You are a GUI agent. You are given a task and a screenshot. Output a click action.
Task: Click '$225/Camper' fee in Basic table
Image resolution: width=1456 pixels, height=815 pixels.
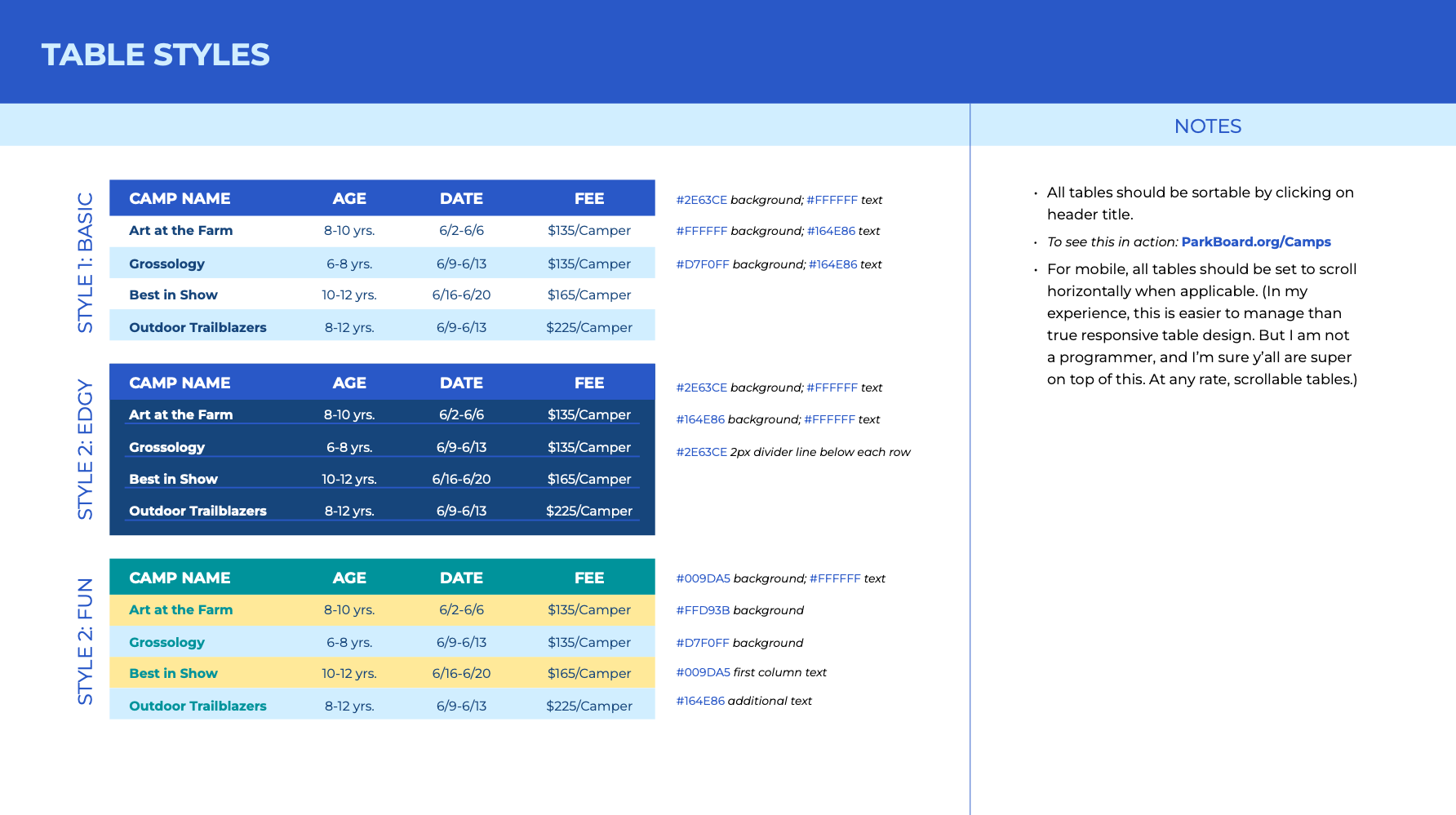click(x=589, y=328)
